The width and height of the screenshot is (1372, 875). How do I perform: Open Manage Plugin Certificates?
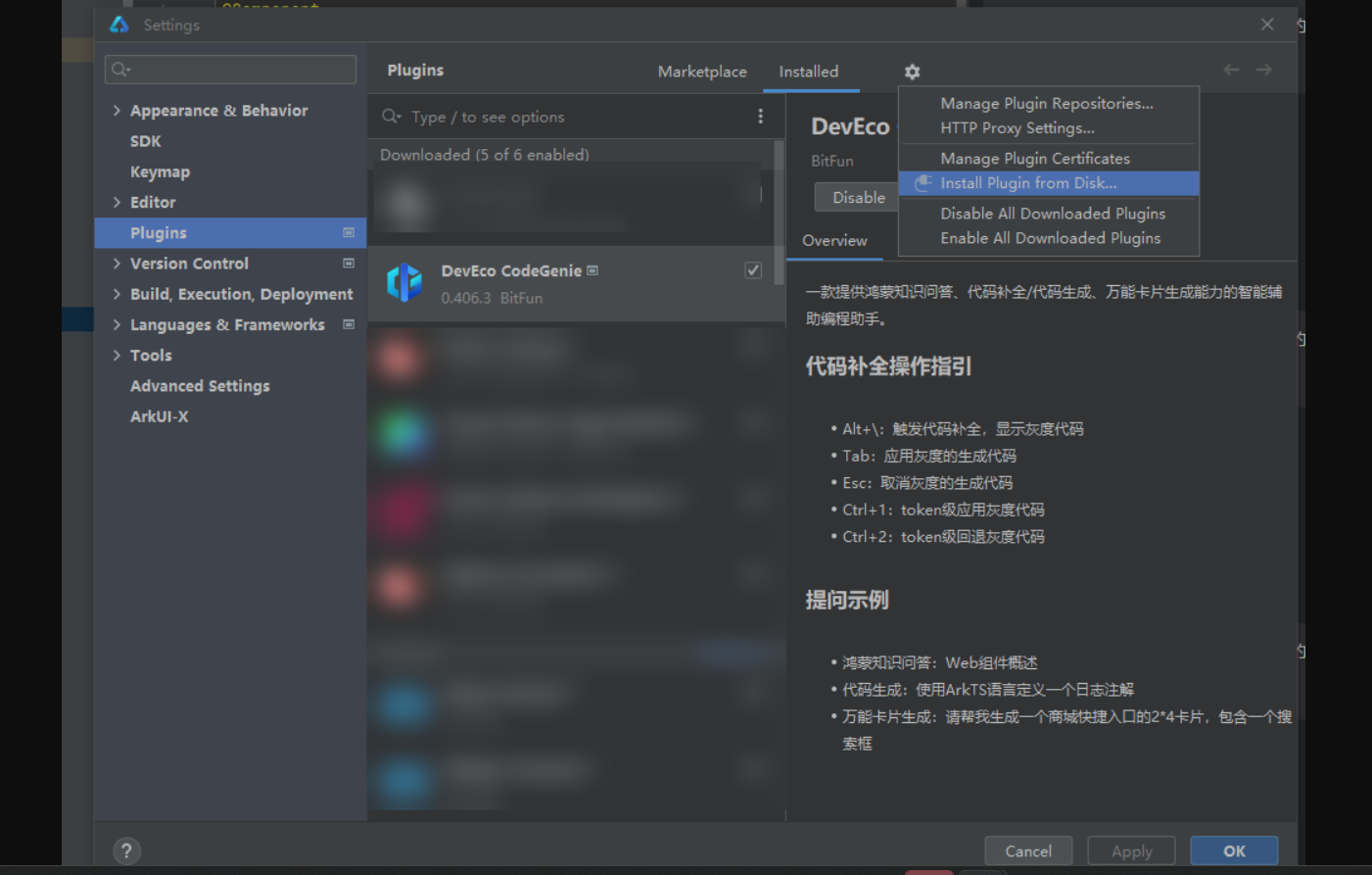pos(1049,158)
